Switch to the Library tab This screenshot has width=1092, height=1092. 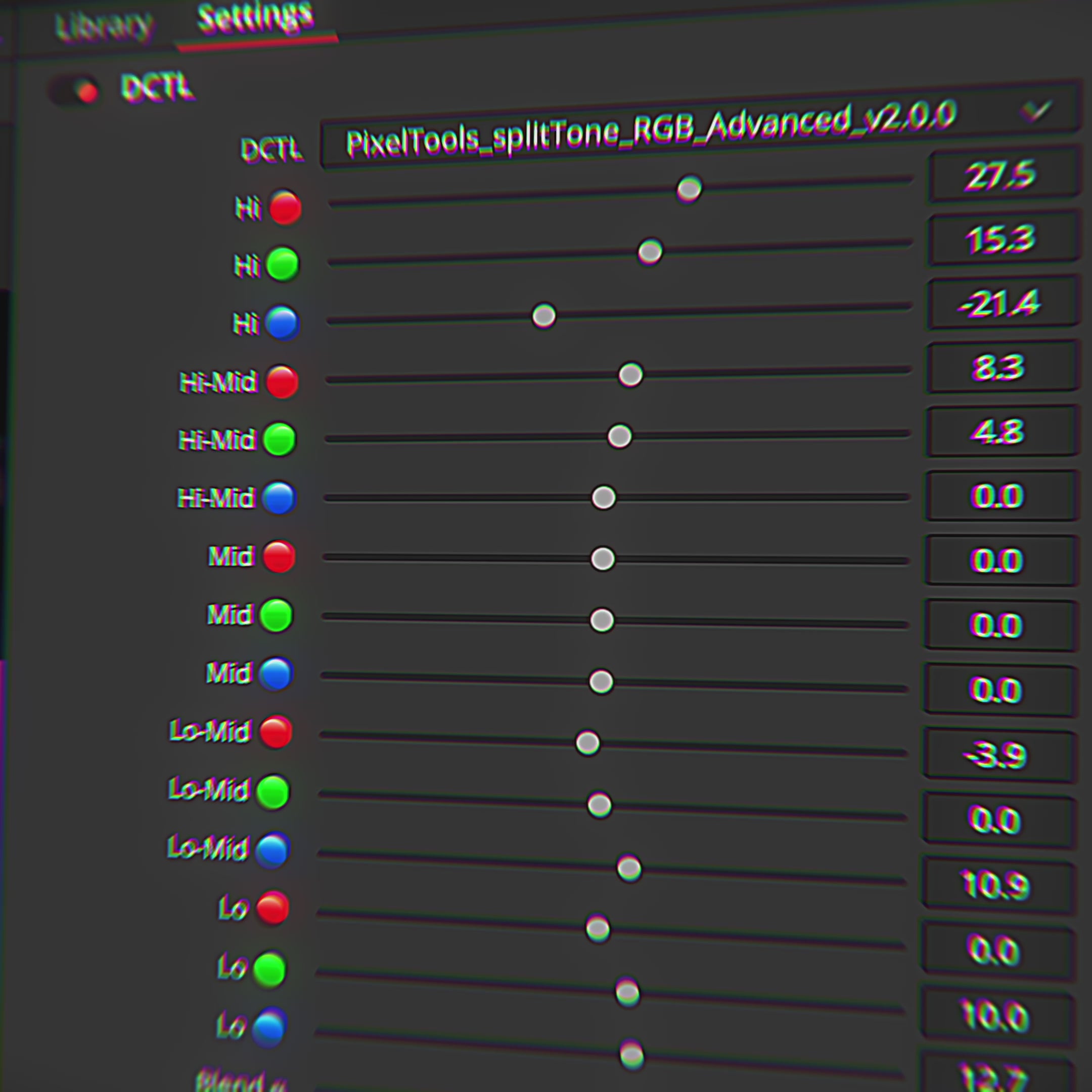click(x=104, y=25)
